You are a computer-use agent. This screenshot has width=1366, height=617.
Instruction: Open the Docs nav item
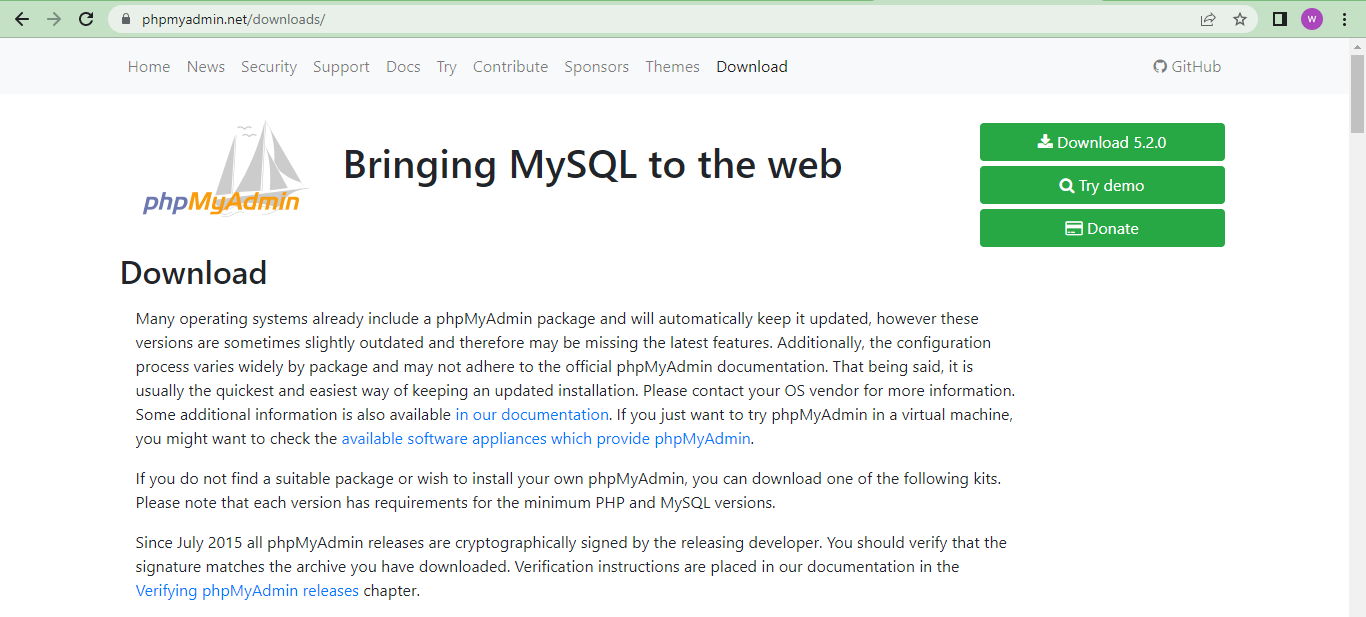pyautogui.click(x=403, y=67)
